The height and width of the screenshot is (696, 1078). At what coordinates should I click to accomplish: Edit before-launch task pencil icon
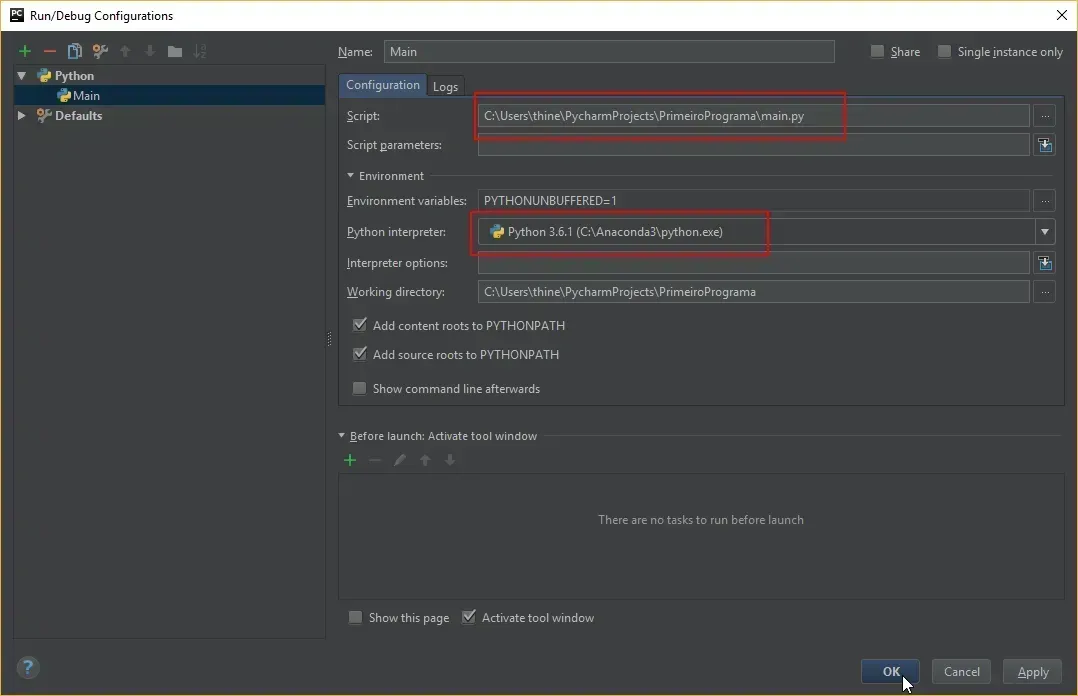tap(399, 460)
